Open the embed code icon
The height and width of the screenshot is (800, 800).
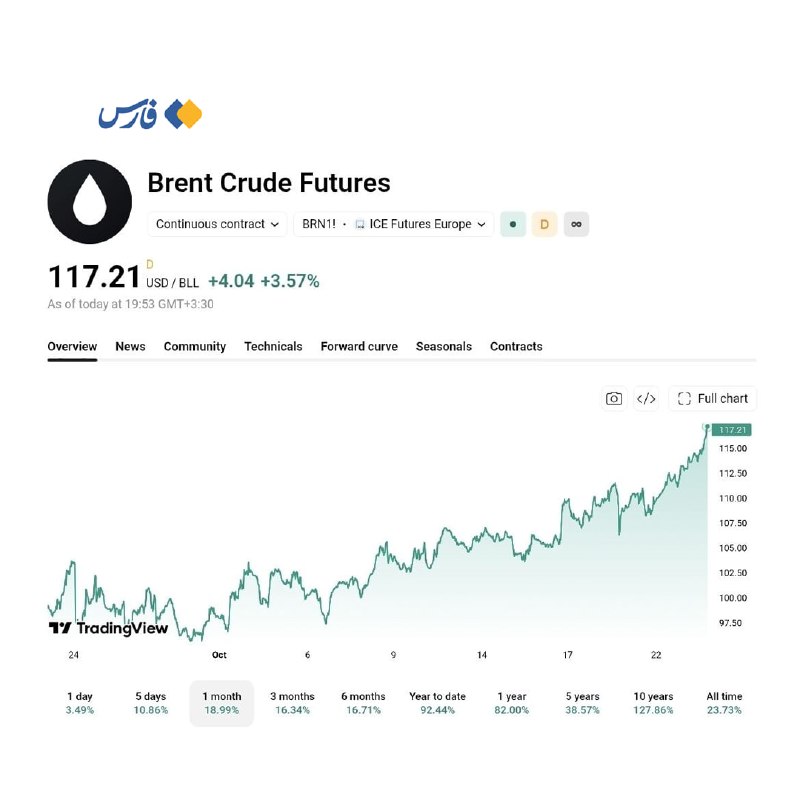click(x=646, y=398)
